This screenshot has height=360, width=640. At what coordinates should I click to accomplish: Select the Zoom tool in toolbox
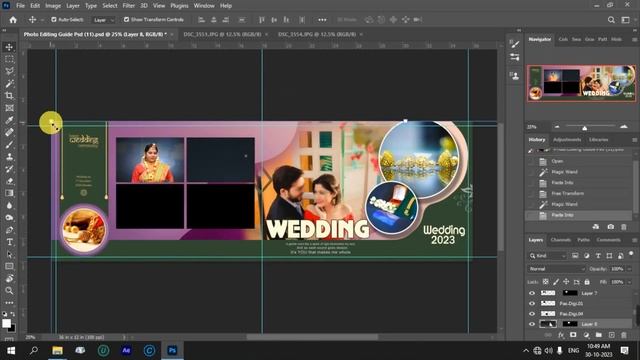pyautogui.click(x=9, y=291)
